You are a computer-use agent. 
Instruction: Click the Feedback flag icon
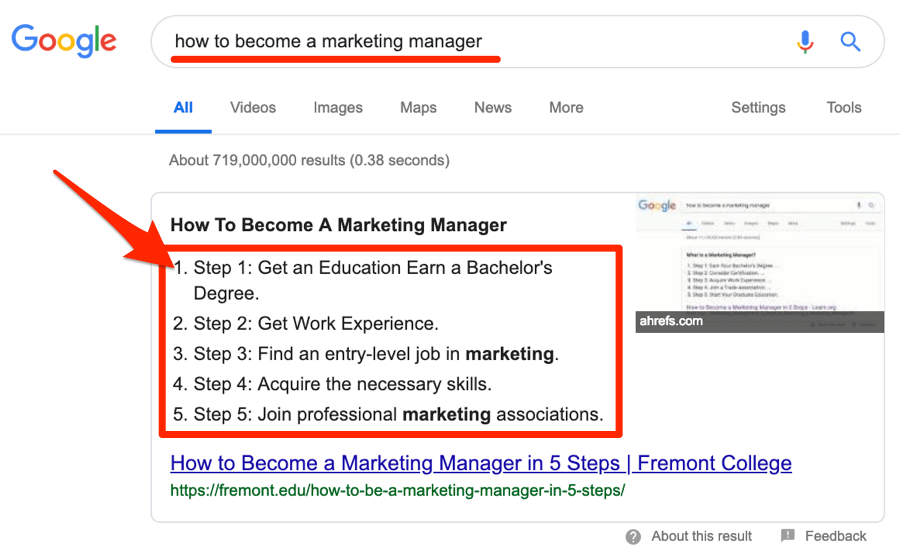(788, 536)
